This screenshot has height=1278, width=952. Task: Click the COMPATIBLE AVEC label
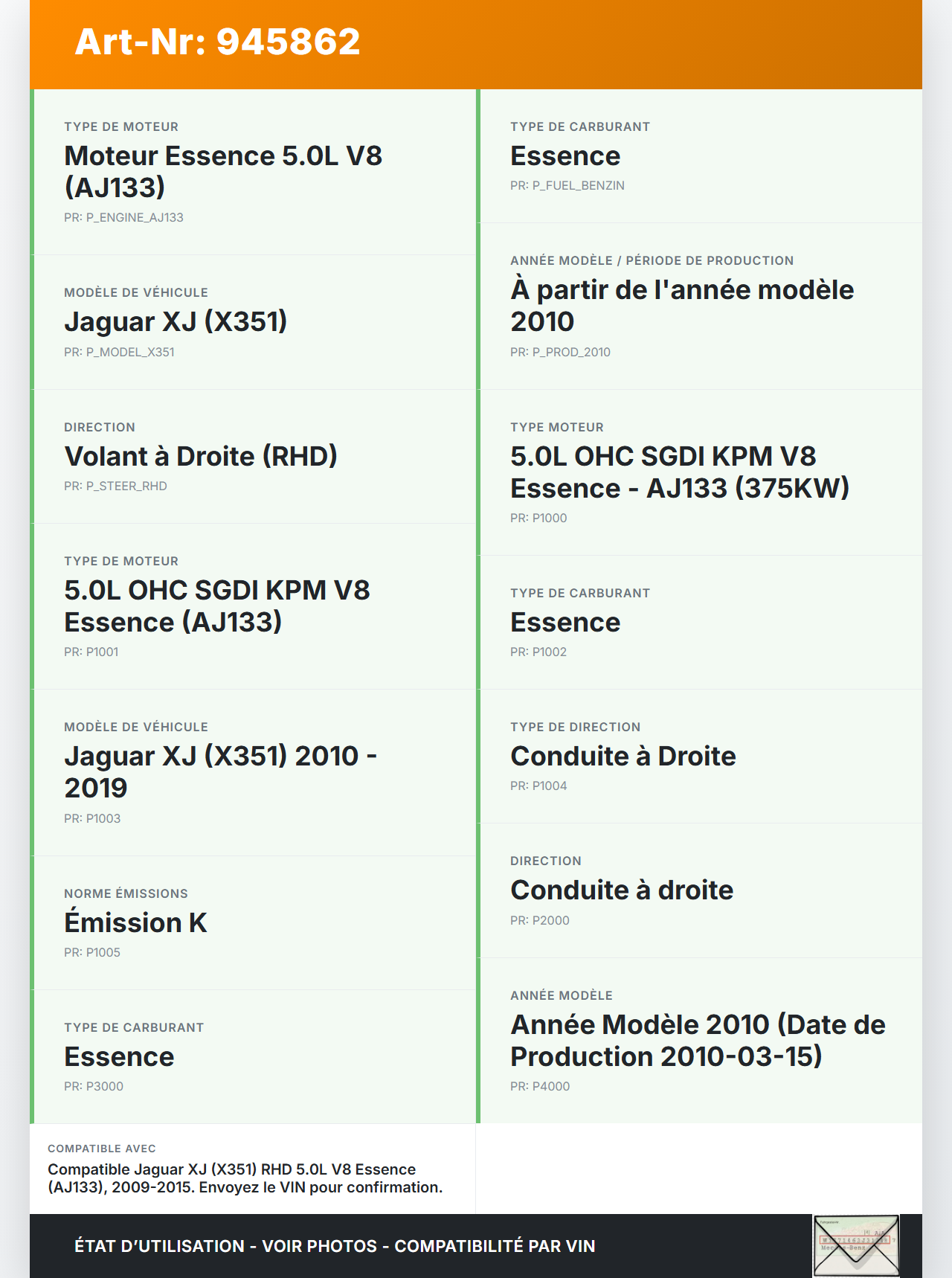coord(102,1149)
